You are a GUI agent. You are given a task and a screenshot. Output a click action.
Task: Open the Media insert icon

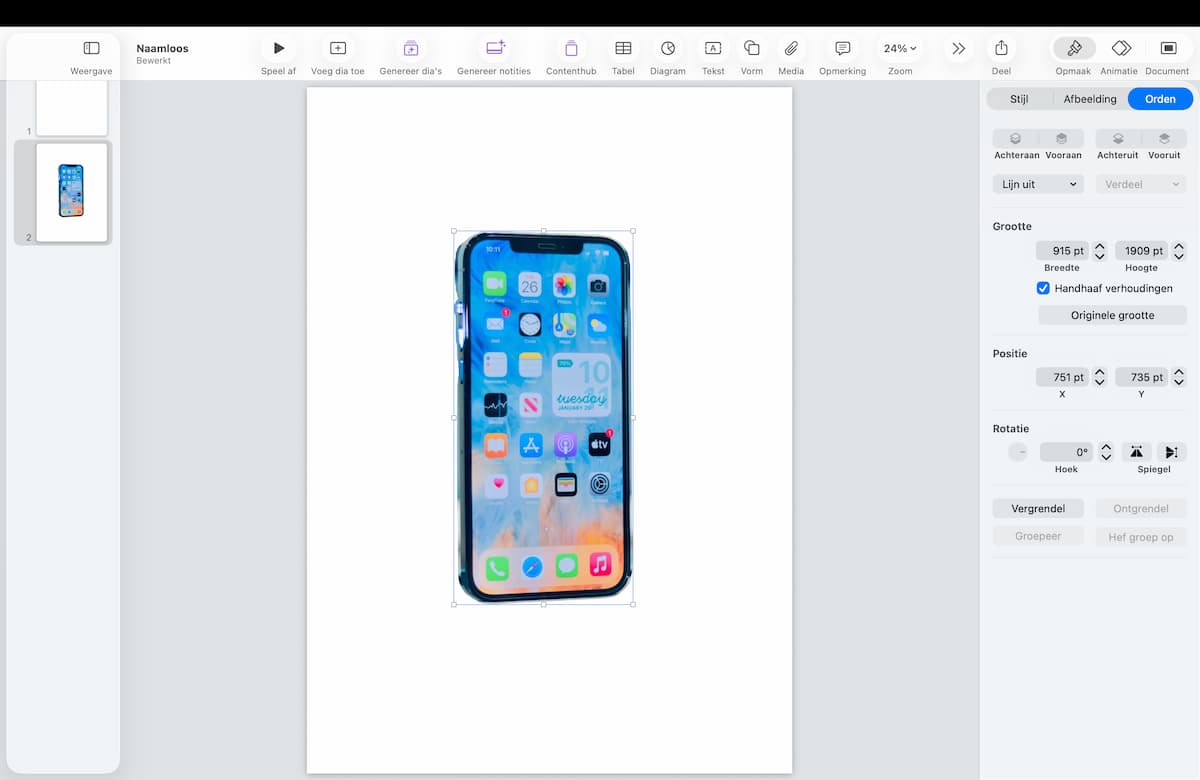click(791, 48)
